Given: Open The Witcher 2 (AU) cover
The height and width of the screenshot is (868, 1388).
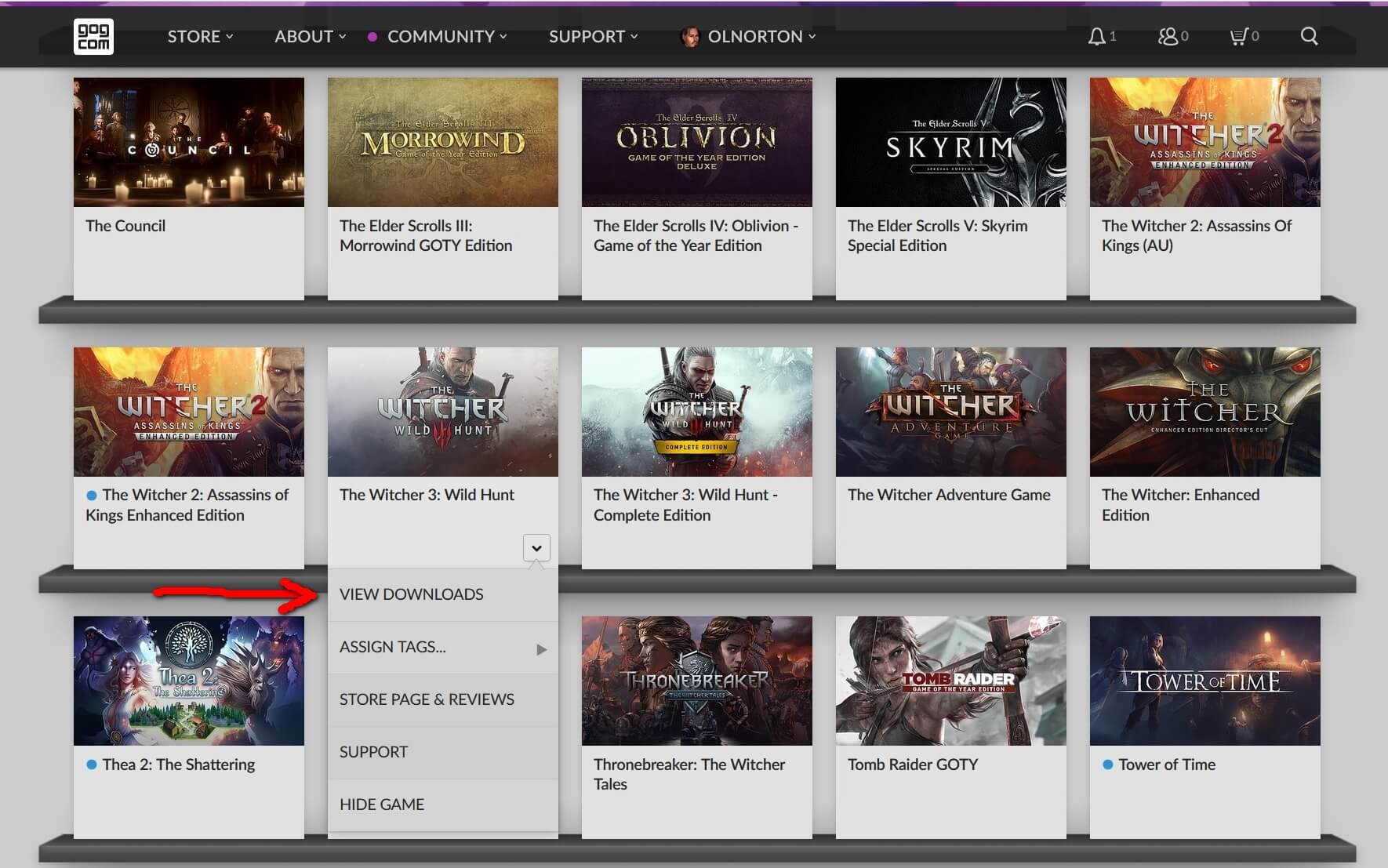Looking at the screenshot, I should tap(1205, 142).
